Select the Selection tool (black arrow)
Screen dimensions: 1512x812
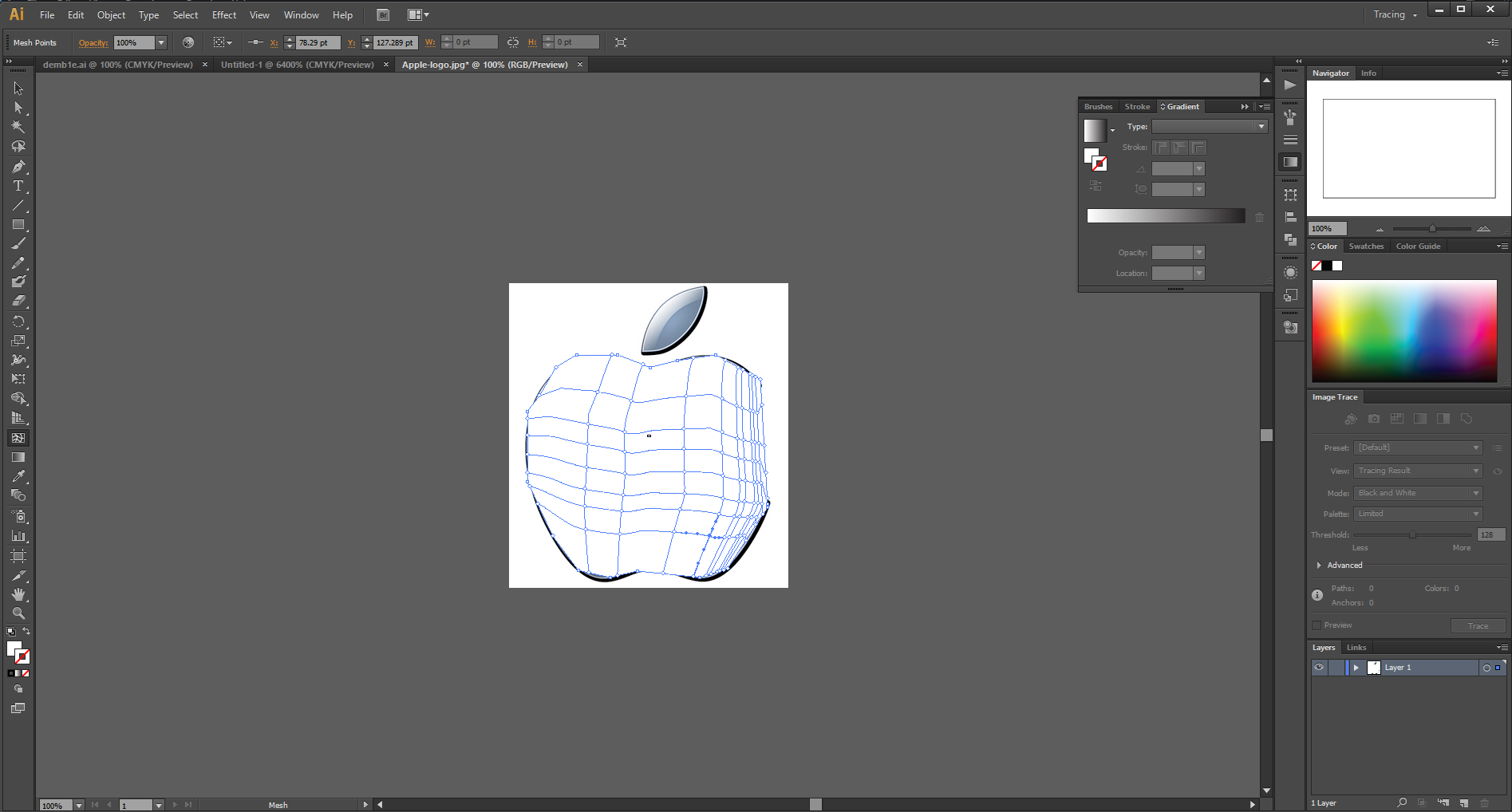pos(18,89)
